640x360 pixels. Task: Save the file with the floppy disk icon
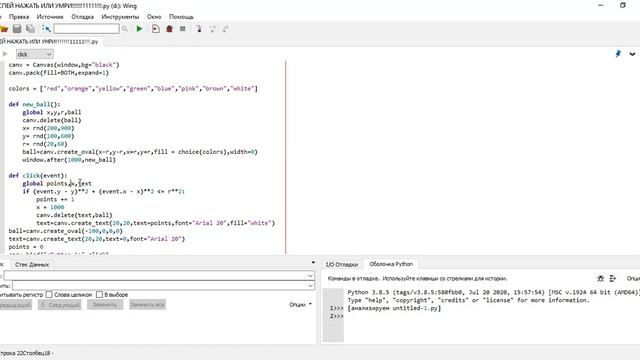click(x=17, y=29)
